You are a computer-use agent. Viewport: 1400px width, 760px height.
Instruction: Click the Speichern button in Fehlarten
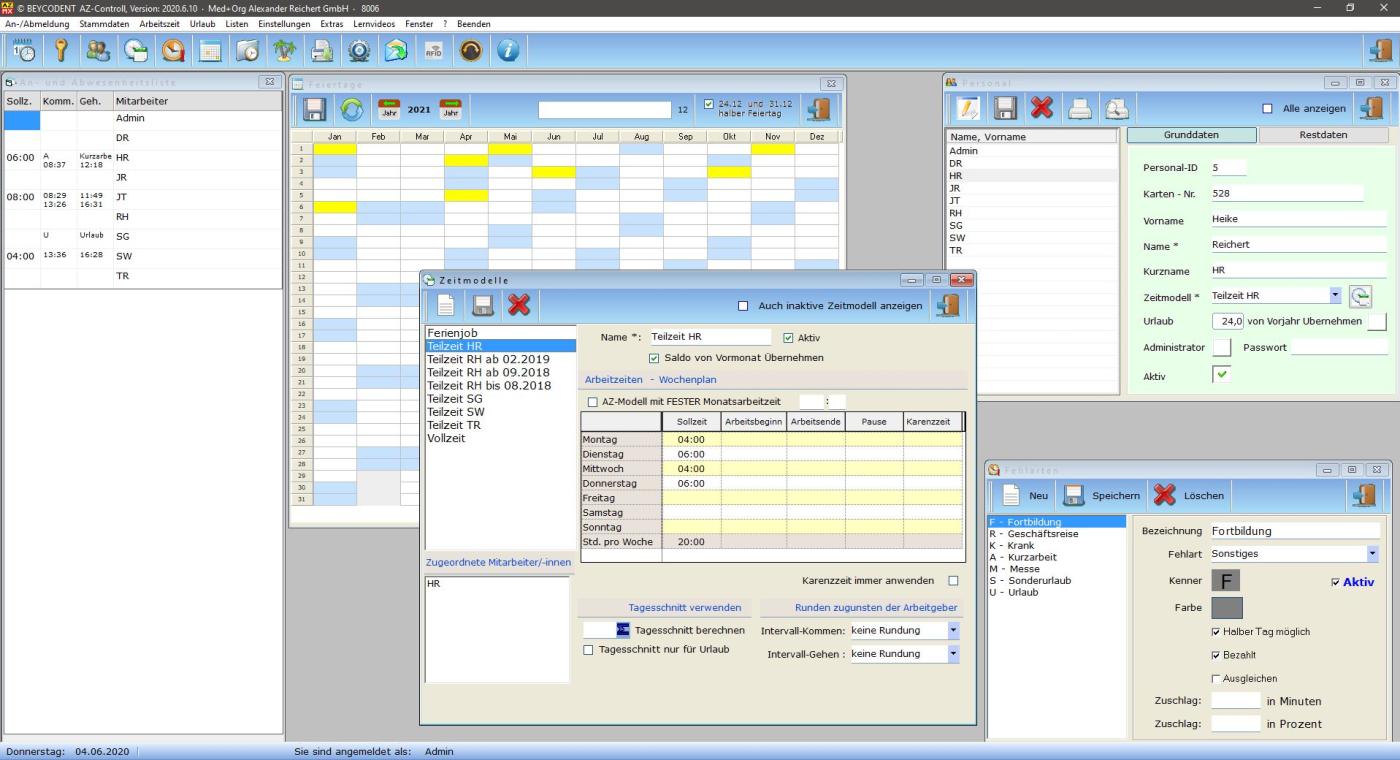pyautogui.click(x=1100, y=495)
